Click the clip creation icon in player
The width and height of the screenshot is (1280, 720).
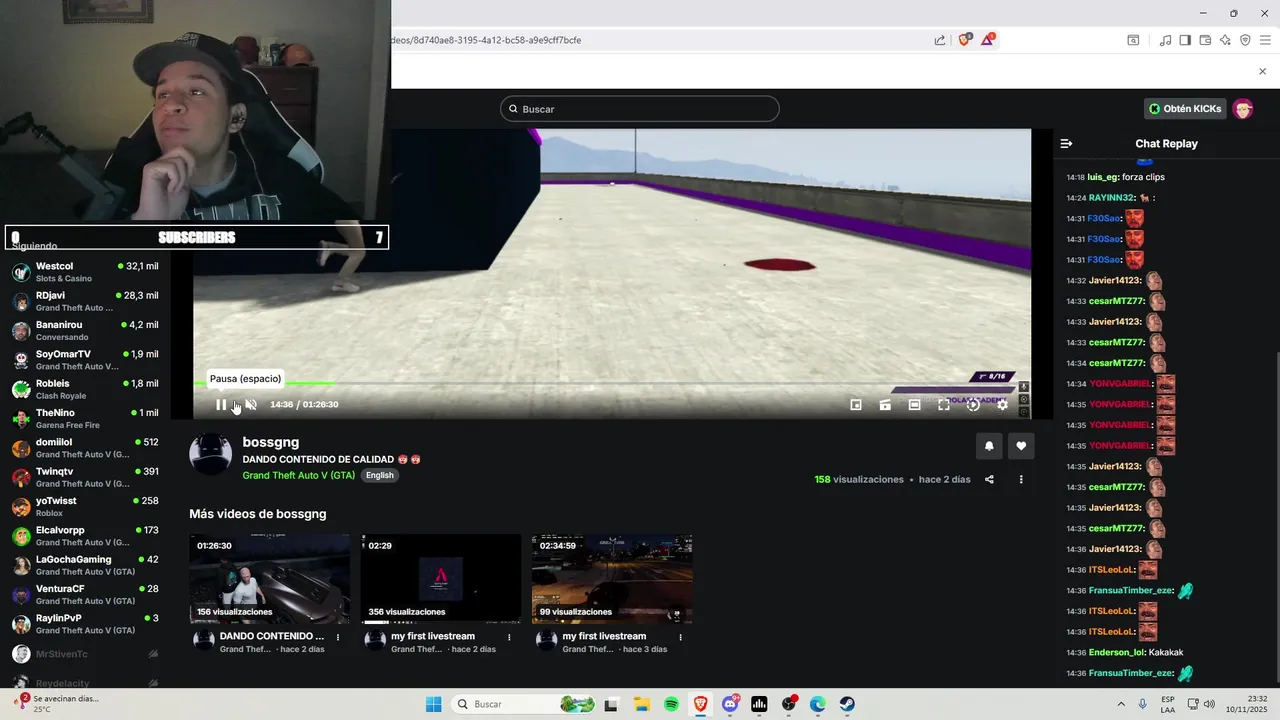click(885, 404)
